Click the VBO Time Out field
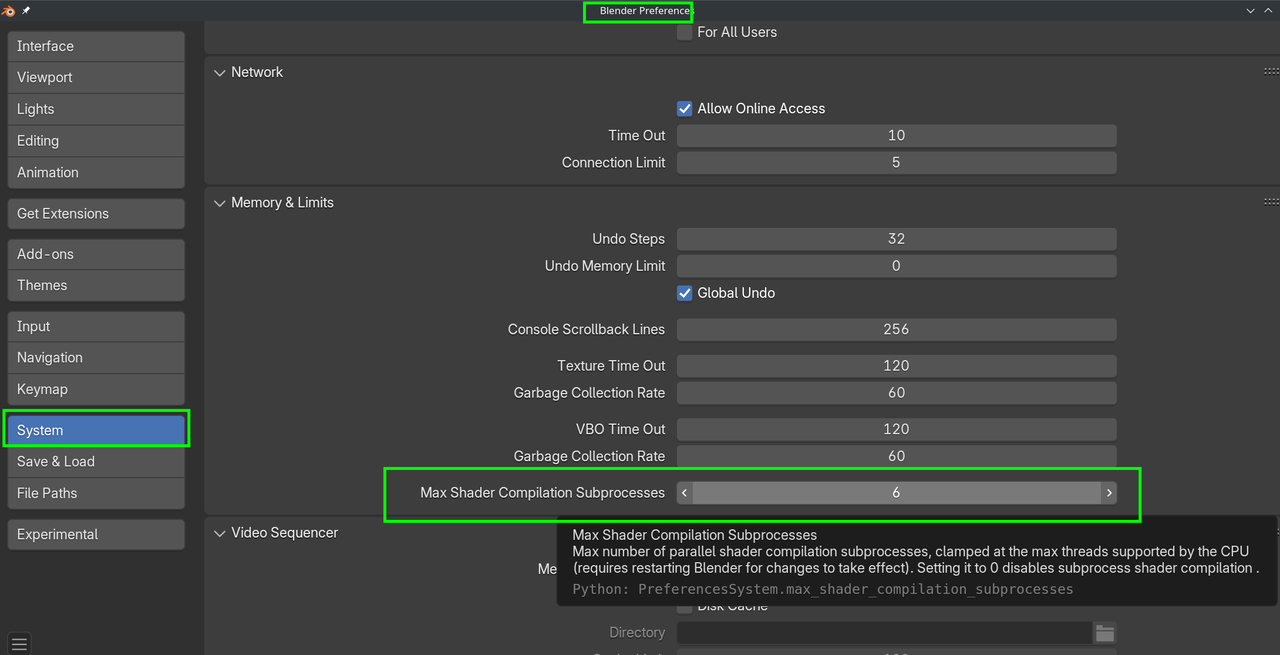 coord(896,429)
